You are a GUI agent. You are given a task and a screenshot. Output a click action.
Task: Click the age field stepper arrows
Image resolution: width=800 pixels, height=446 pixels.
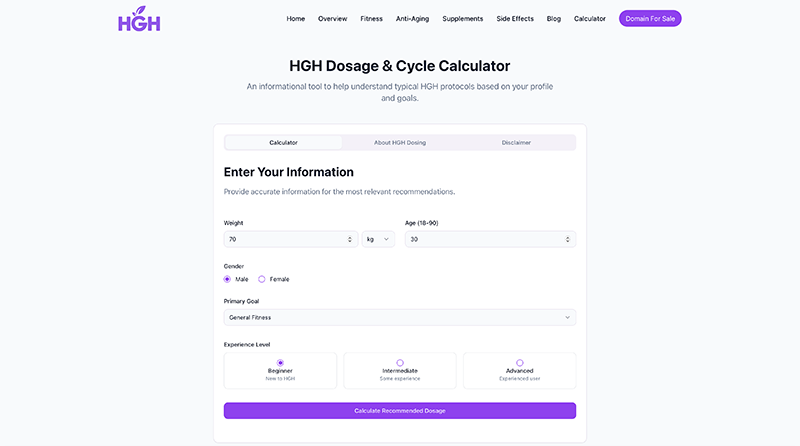pyautogui.click(x=568, y=239)
